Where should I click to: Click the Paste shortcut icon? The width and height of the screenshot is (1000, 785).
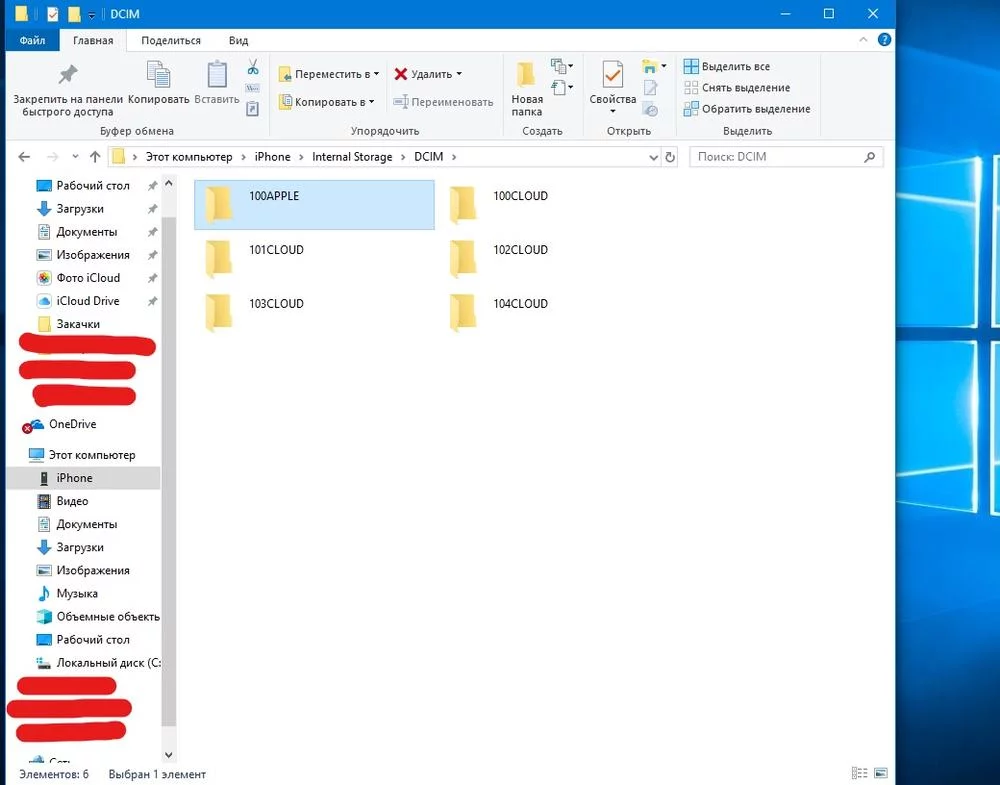[253, 109]
